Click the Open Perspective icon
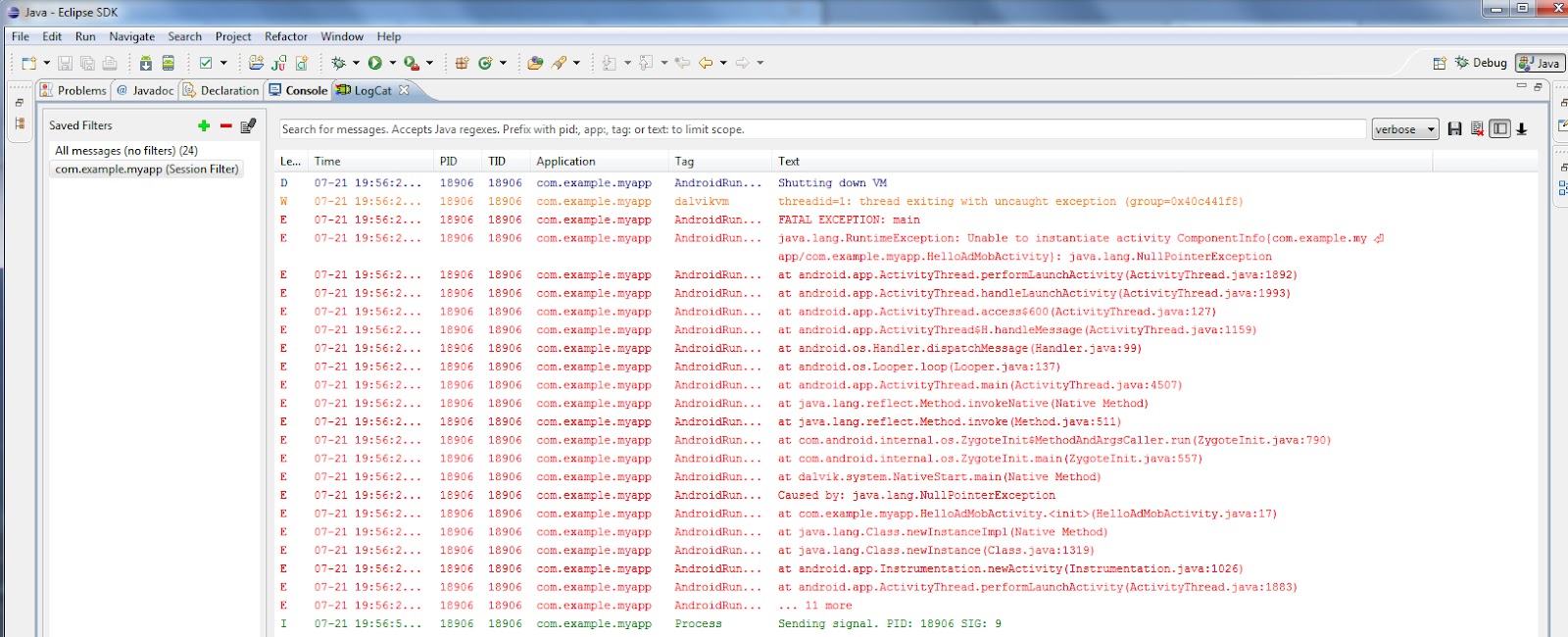Viewport: 1568px width, 637px height. 1440,63
